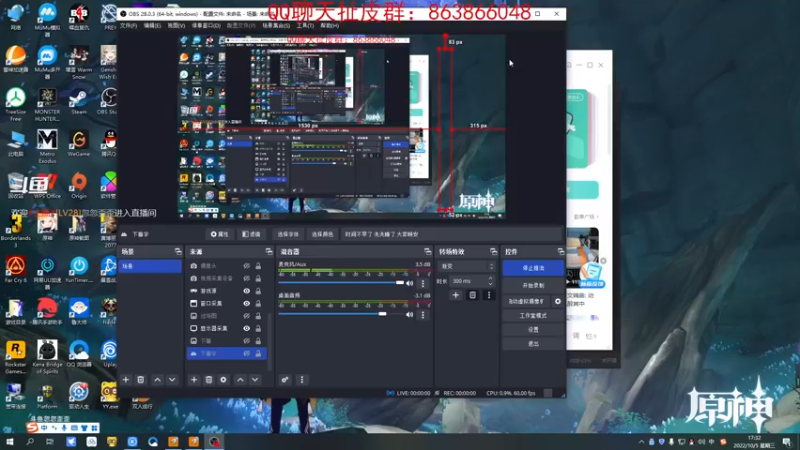
Task: Pop out the 转场特效 dock panel
Action: click(x=493, y=252)
